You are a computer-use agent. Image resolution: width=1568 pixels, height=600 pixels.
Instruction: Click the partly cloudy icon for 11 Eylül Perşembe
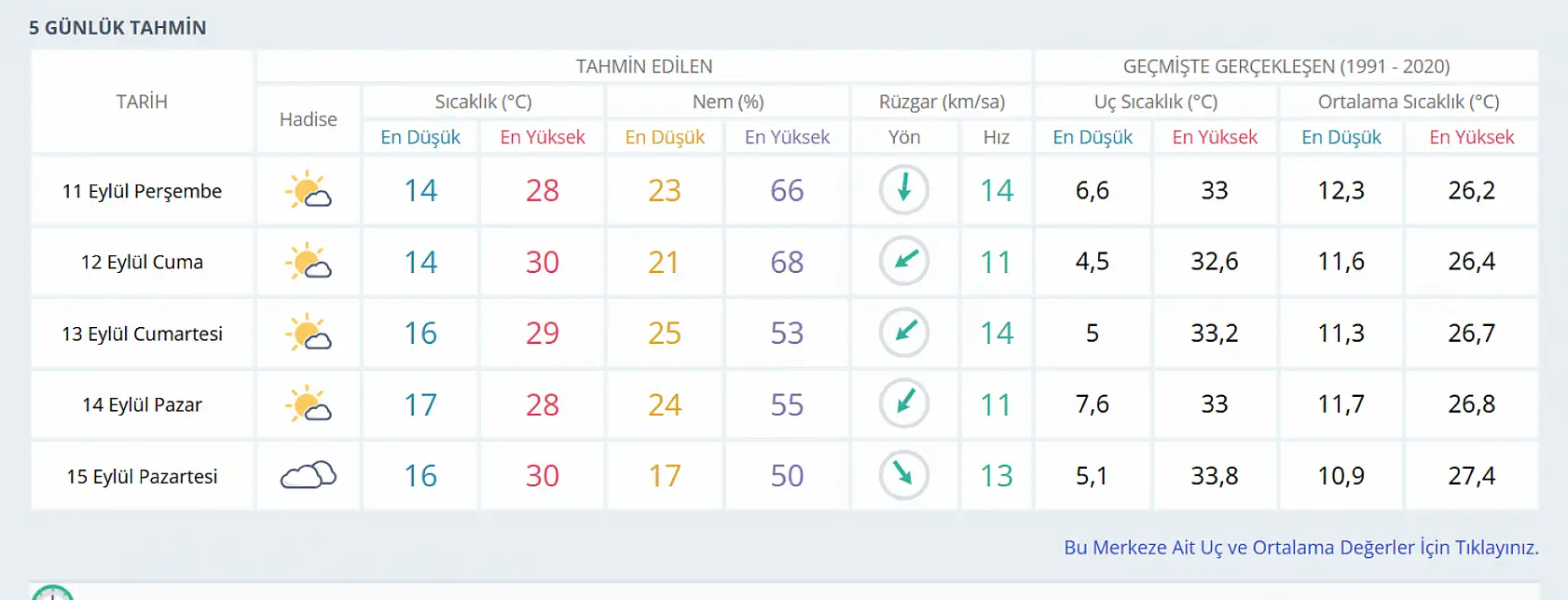pos(309,190)
